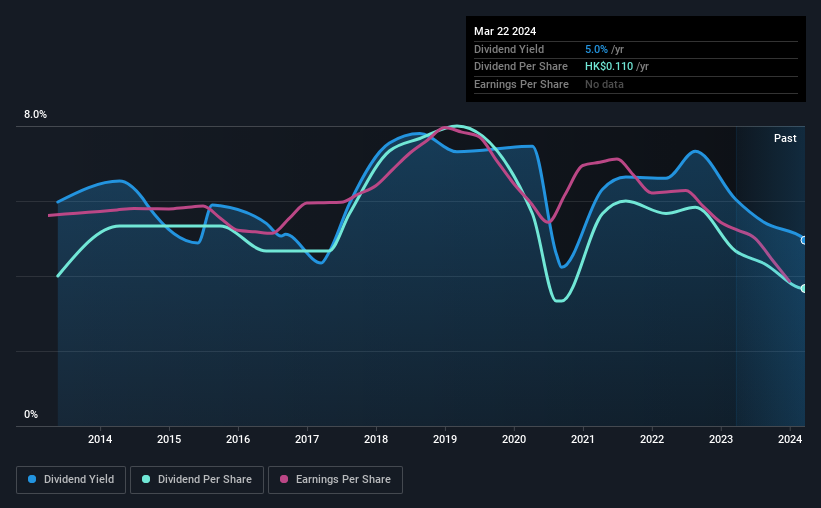
Task: Click the 8.0% y-axis label
Action: coord(35,115)
